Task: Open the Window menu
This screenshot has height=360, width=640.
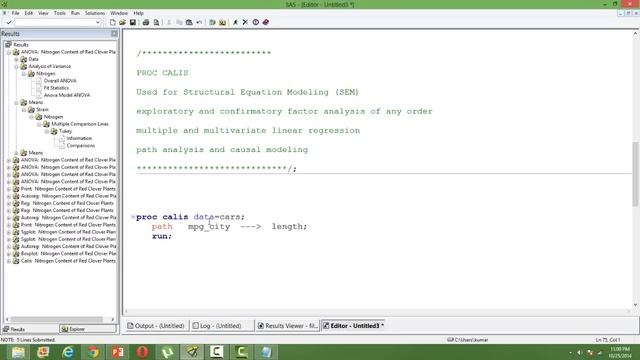Action: coord(119,13)
